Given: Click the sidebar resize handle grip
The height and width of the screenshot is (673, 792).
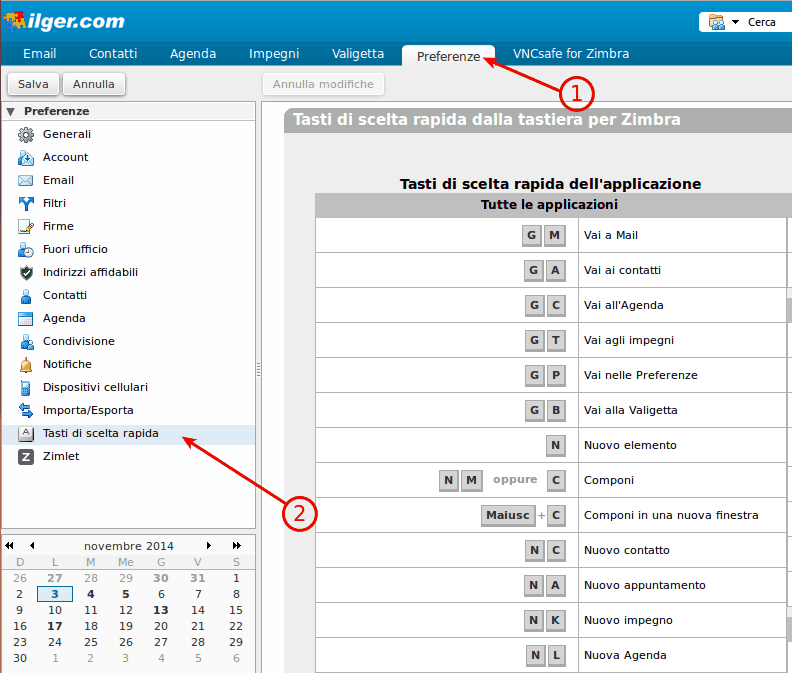Looking at the screenshot, I should click(x=258, y=369).
